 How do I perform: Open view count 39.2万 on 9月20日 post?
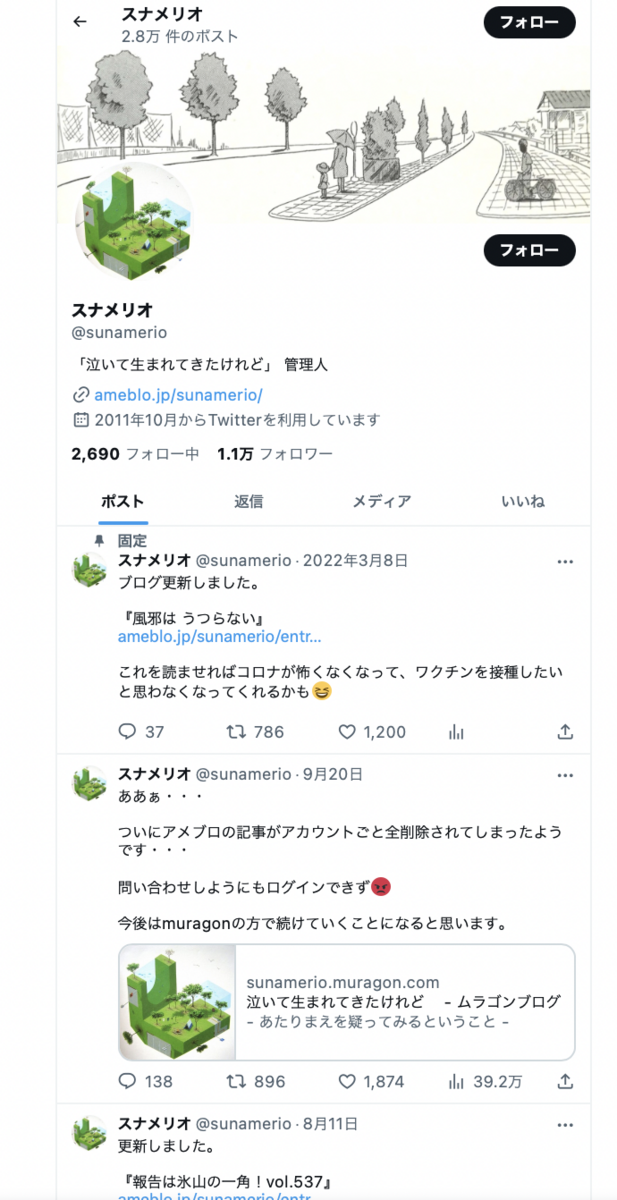(x=485, y=1081)
